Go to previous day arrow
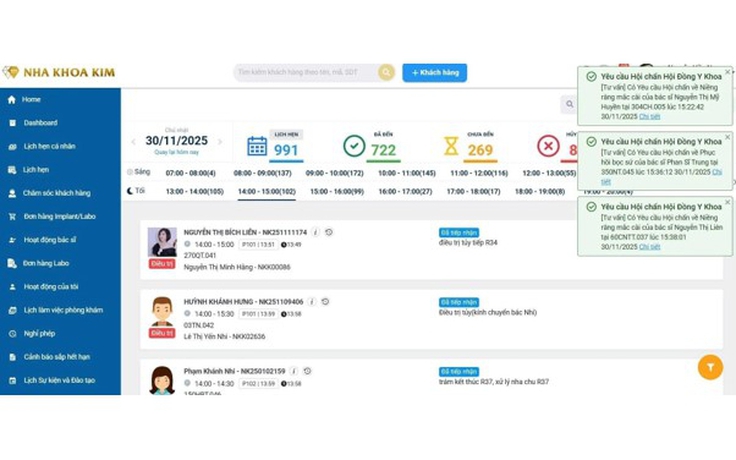Screen dimensions: 736x460 tap(133, 141)
